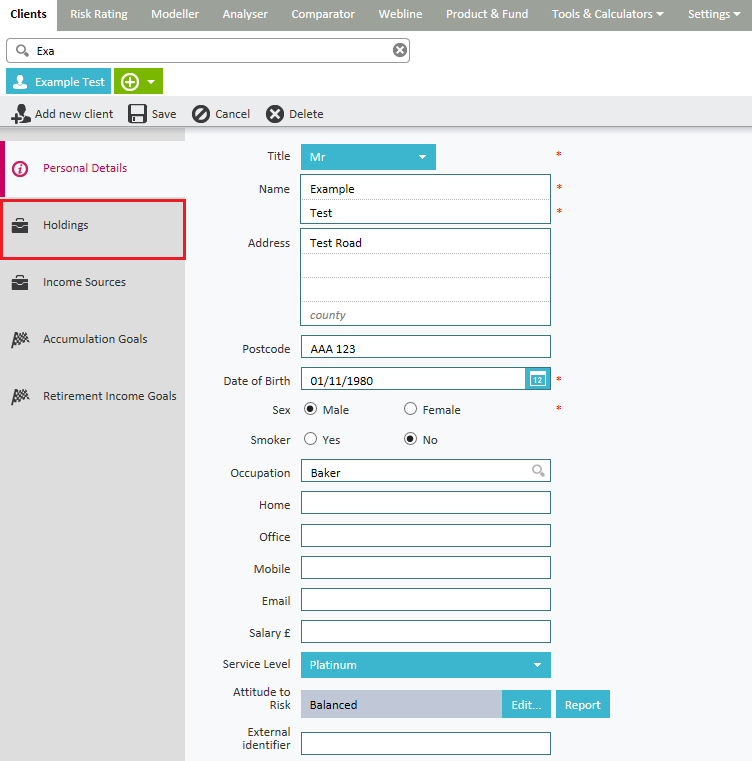
Task: Click address line containing Test Road
Action: (425, 242)
